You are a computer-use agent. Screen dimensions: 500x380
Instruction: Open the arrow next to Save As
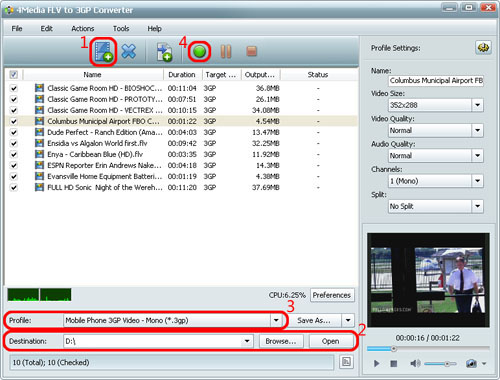pyautogui.click(x=348, y=320)
